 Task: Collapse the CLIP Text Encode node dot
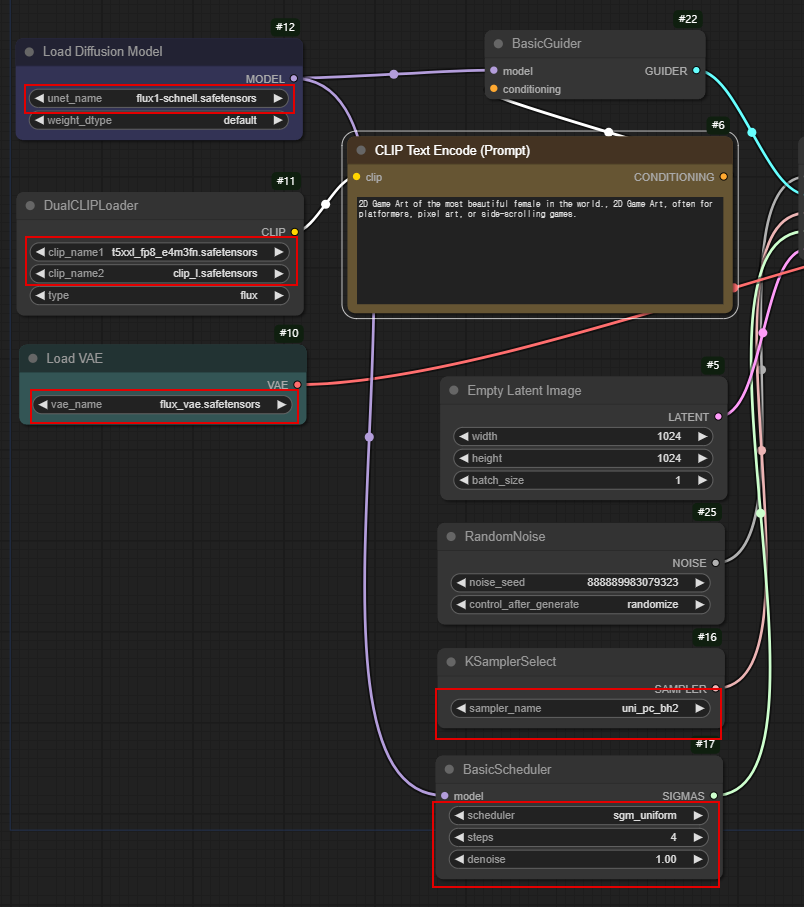coord(361,150)
